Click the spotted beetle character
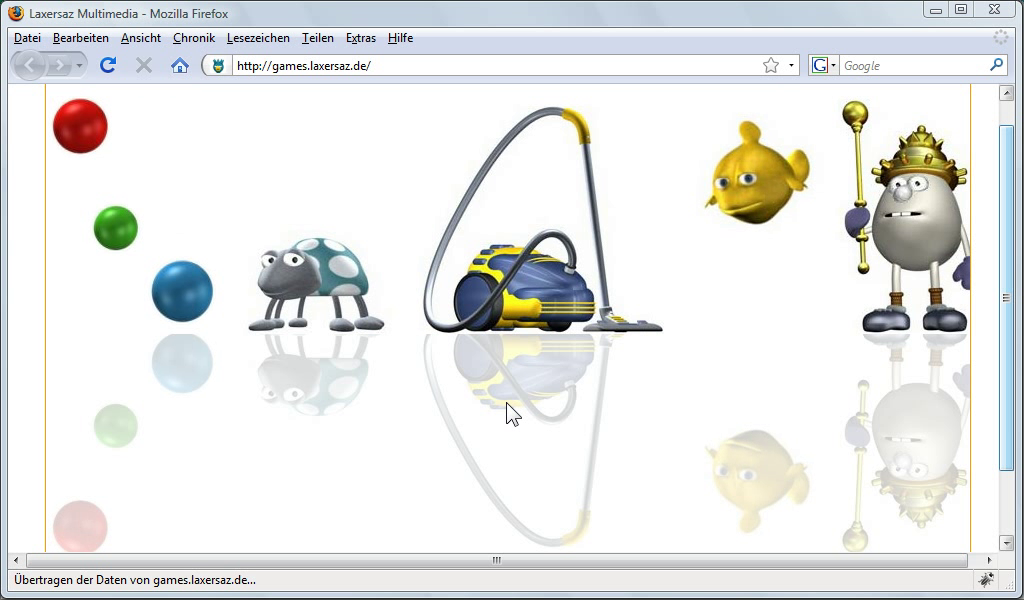The height and width of the screenshot is (600, 1024). (316, 284)
